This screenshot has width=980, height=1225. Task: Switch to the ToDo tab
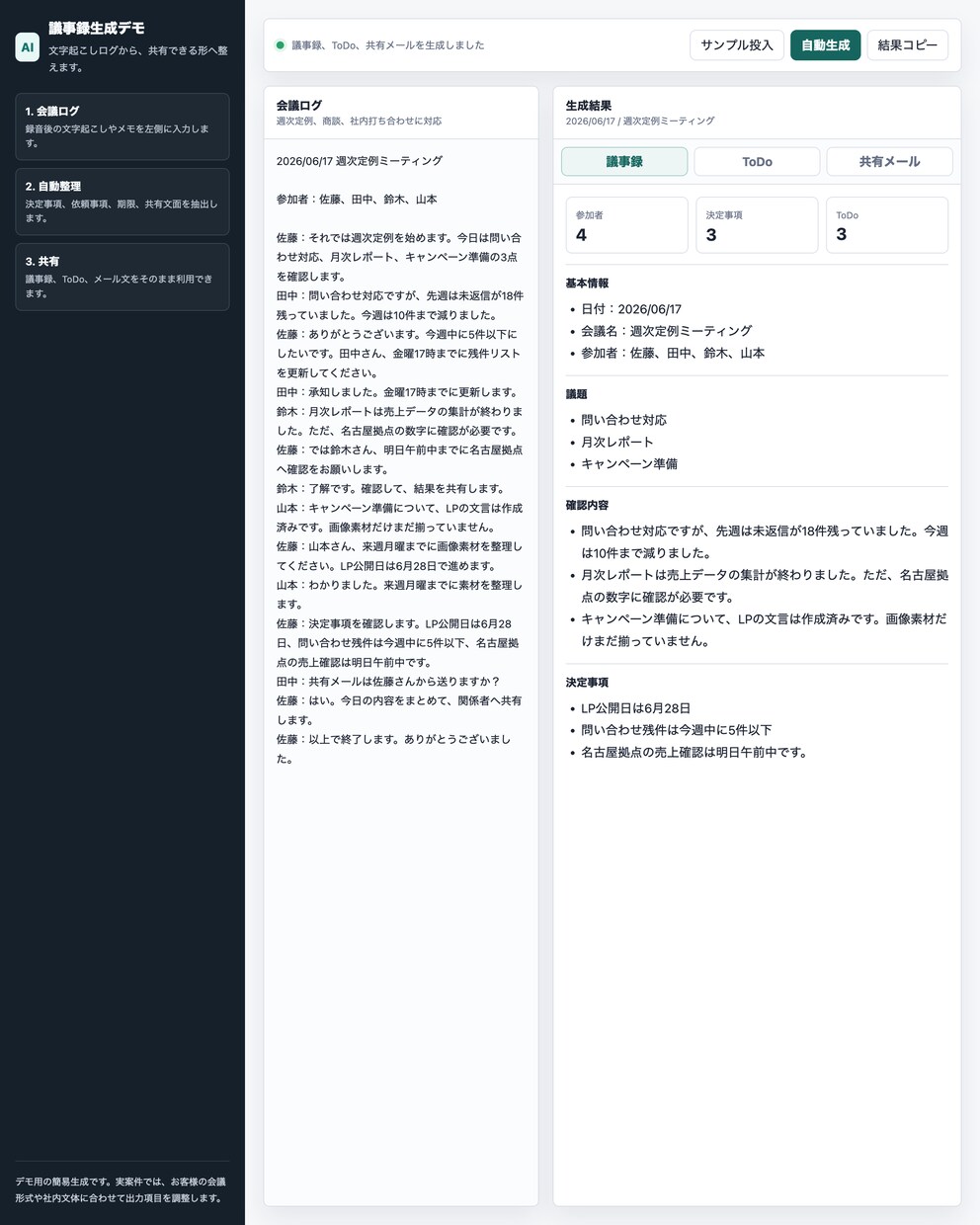pos(757,161)
